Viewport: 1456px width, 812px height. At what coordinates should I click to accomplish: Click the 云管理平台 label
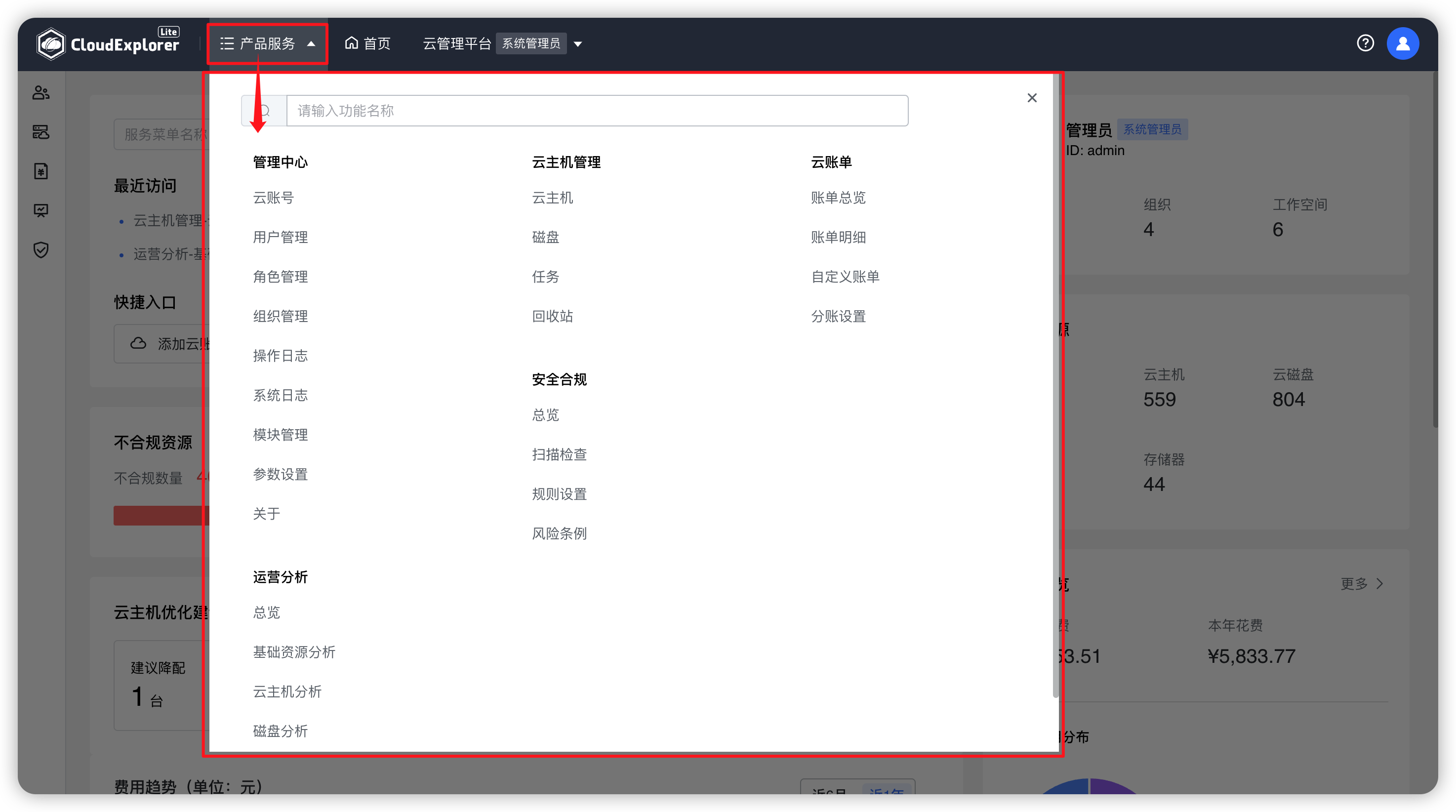(x=457, y=43)
